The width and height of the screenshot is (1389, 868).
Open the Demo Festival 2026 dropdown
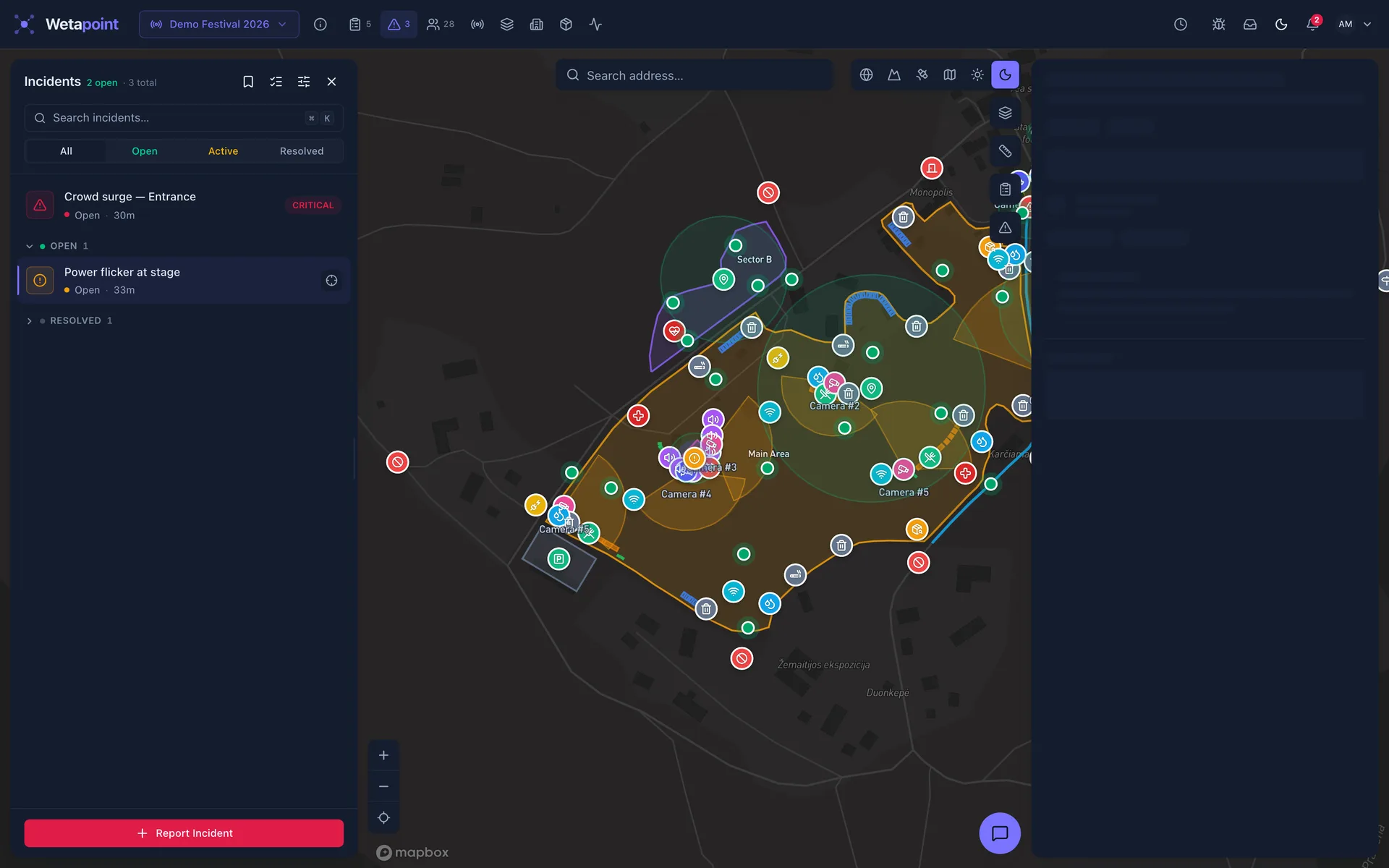tap(218, 24)
